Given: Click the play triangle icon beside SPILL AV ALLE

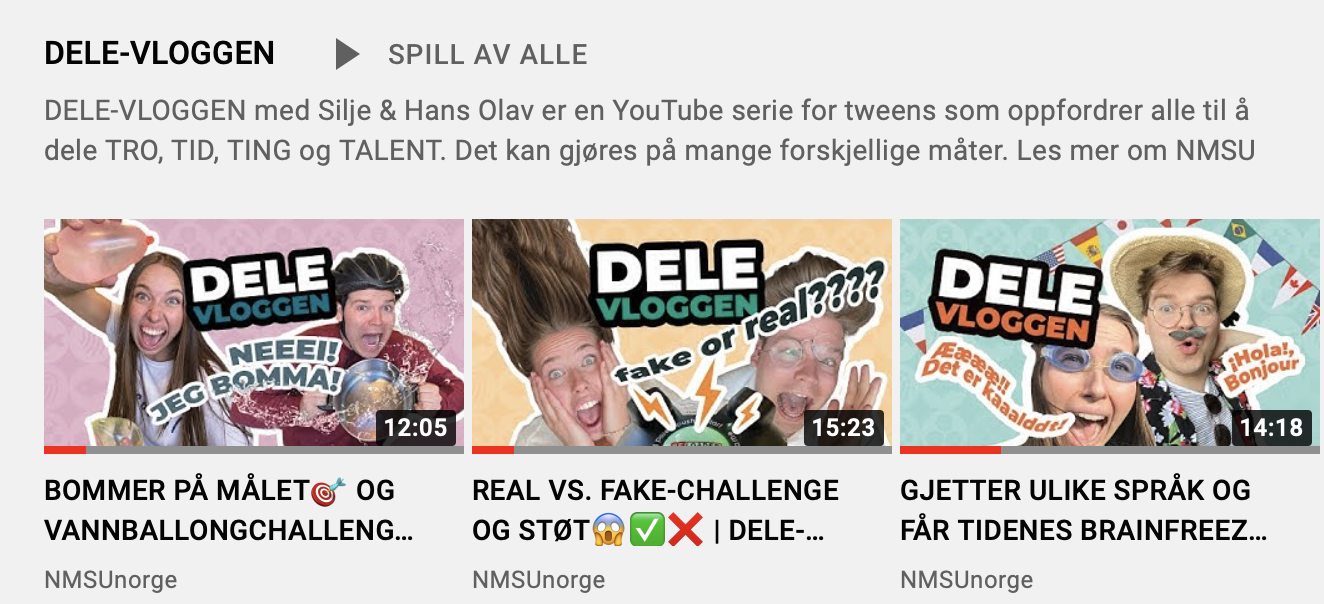Looking at the screenshot, I should 347,54.
